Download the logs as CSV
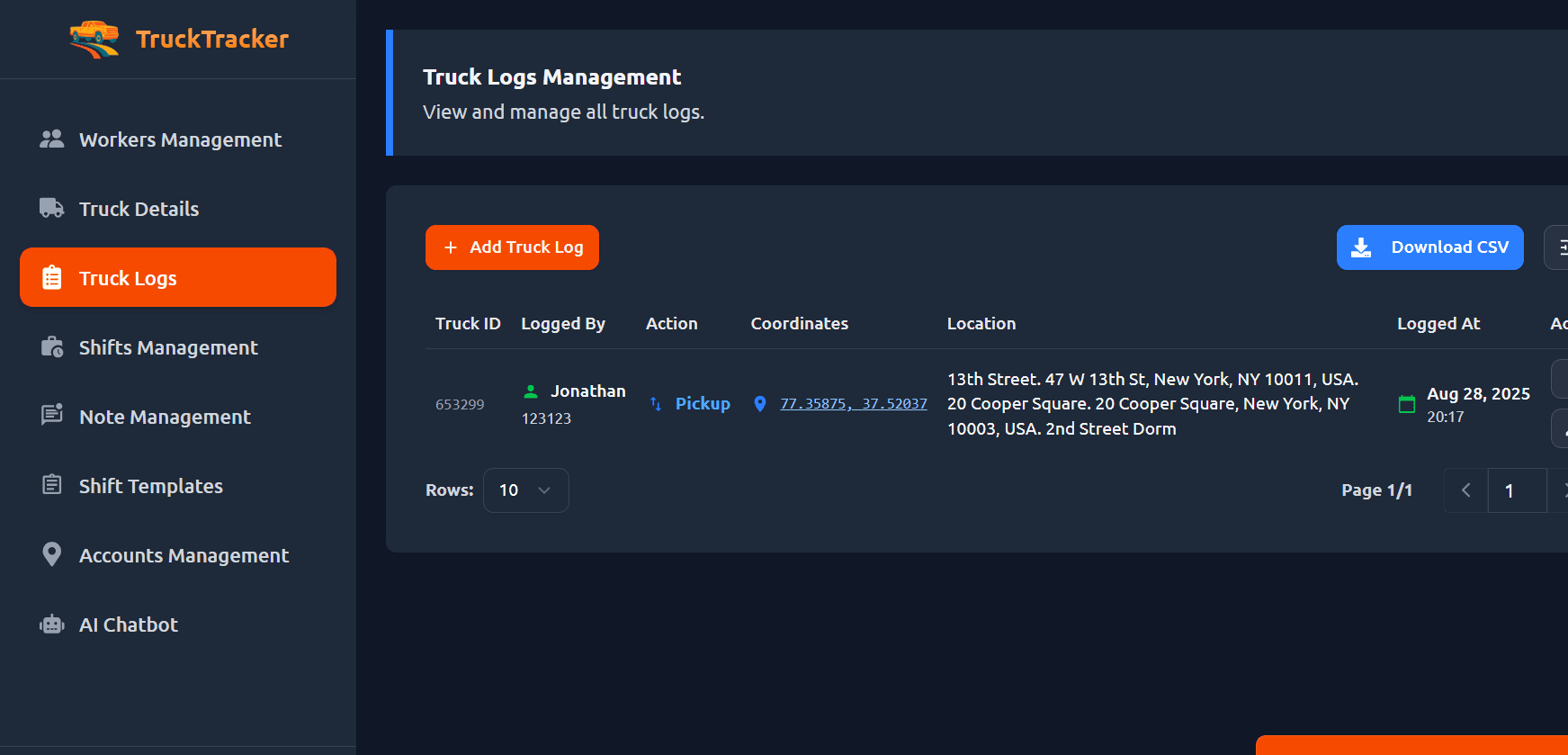Viewport: 1568px width, 755px height. pos(1429,247)
